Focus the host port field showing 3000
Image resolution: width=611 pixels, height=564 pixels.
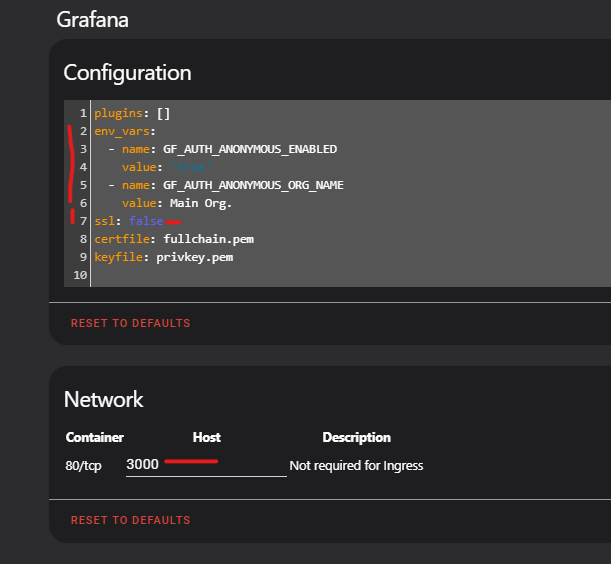205,466
